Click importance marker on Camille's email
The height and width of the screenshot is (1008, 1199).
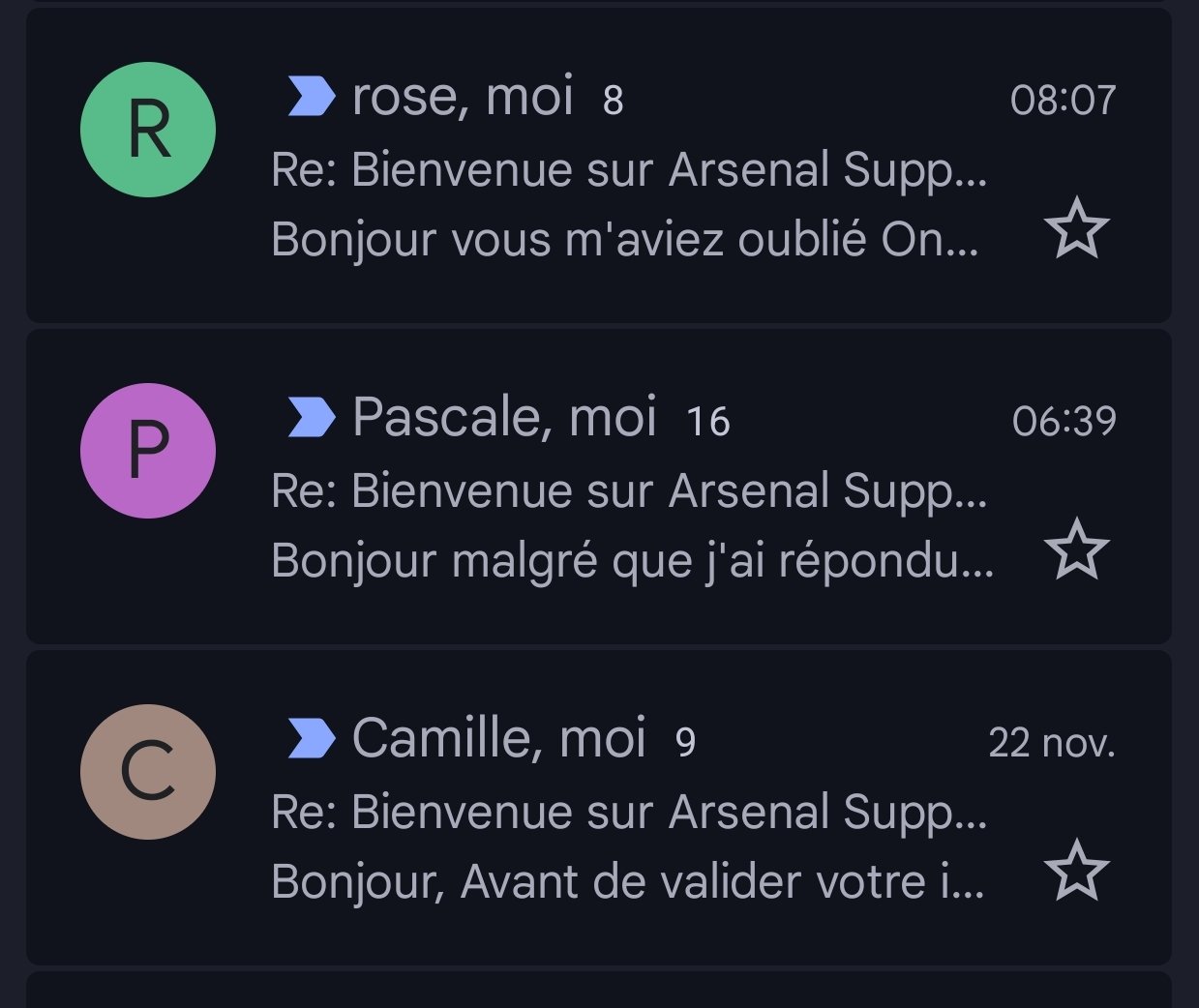312,739
